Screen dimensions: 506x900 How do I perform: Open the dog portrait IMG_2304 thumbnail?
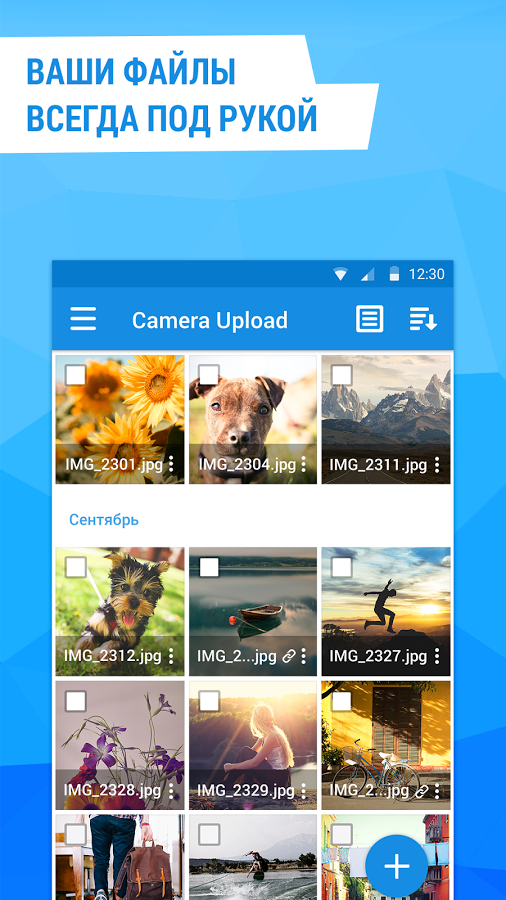pyautogui.click(x=253, y=420)
